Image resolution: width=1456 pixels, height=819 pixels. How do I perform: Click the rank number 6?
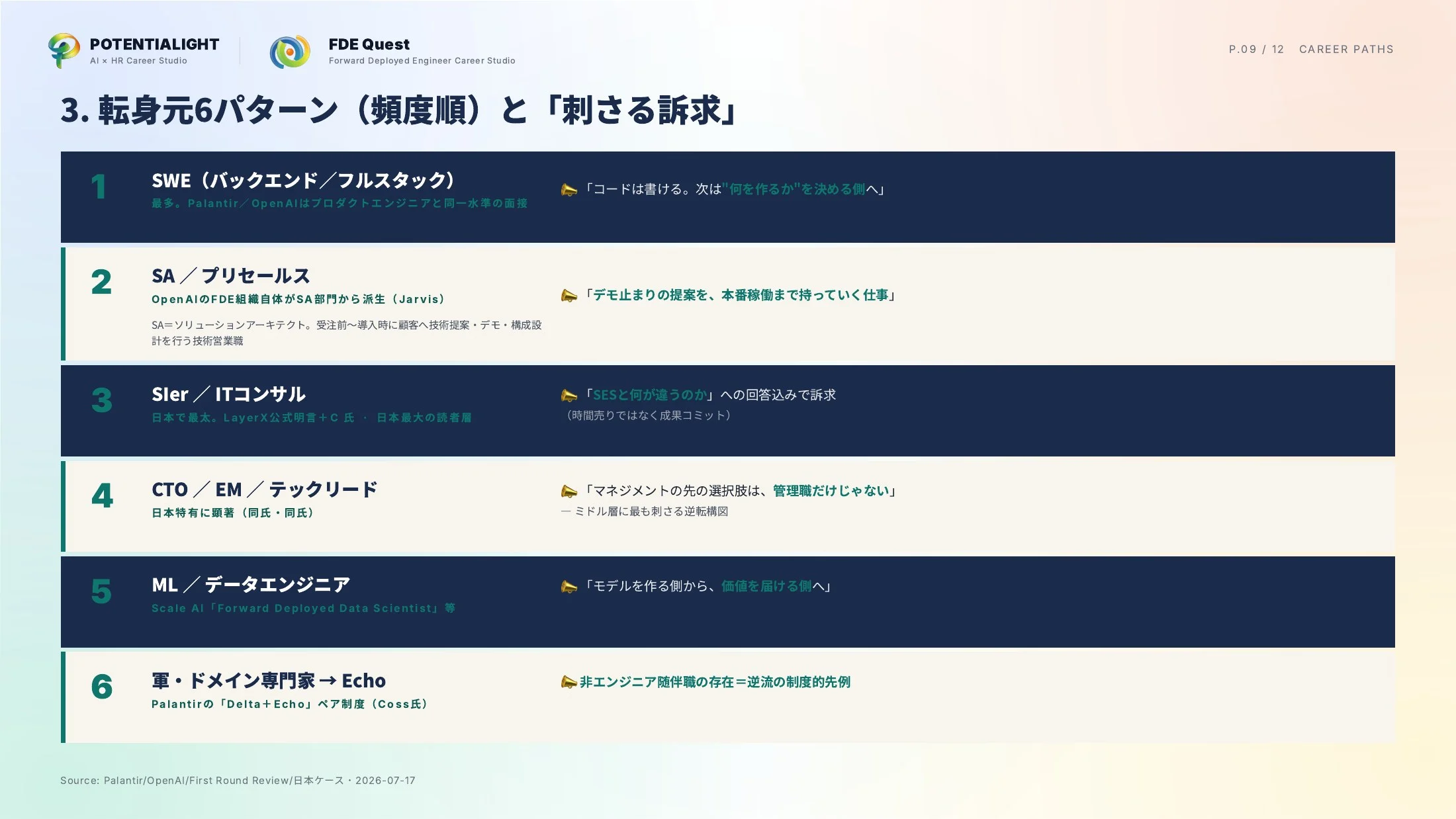point(101,687)
